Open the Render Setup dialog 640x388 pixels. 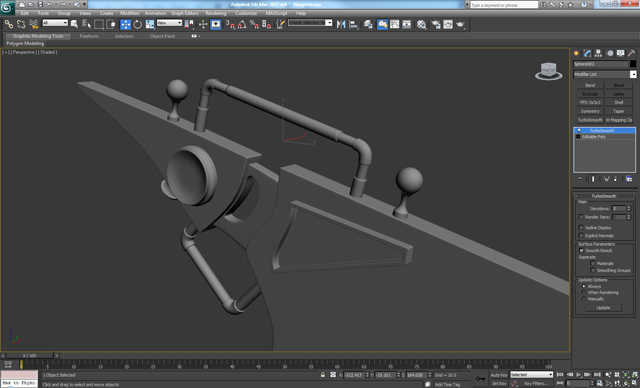[436, 24]
